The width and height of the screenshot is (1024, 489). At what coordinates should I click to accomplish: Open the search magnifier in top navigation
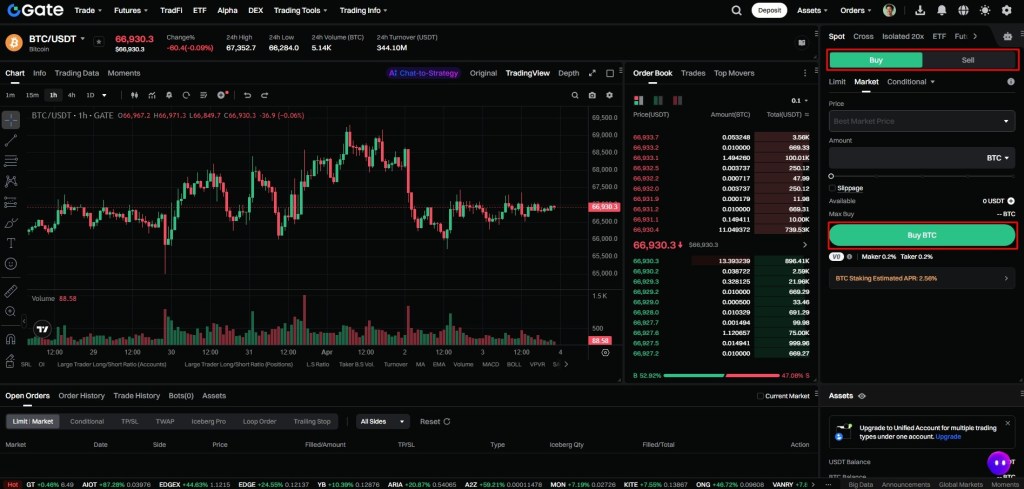point(736,10)
